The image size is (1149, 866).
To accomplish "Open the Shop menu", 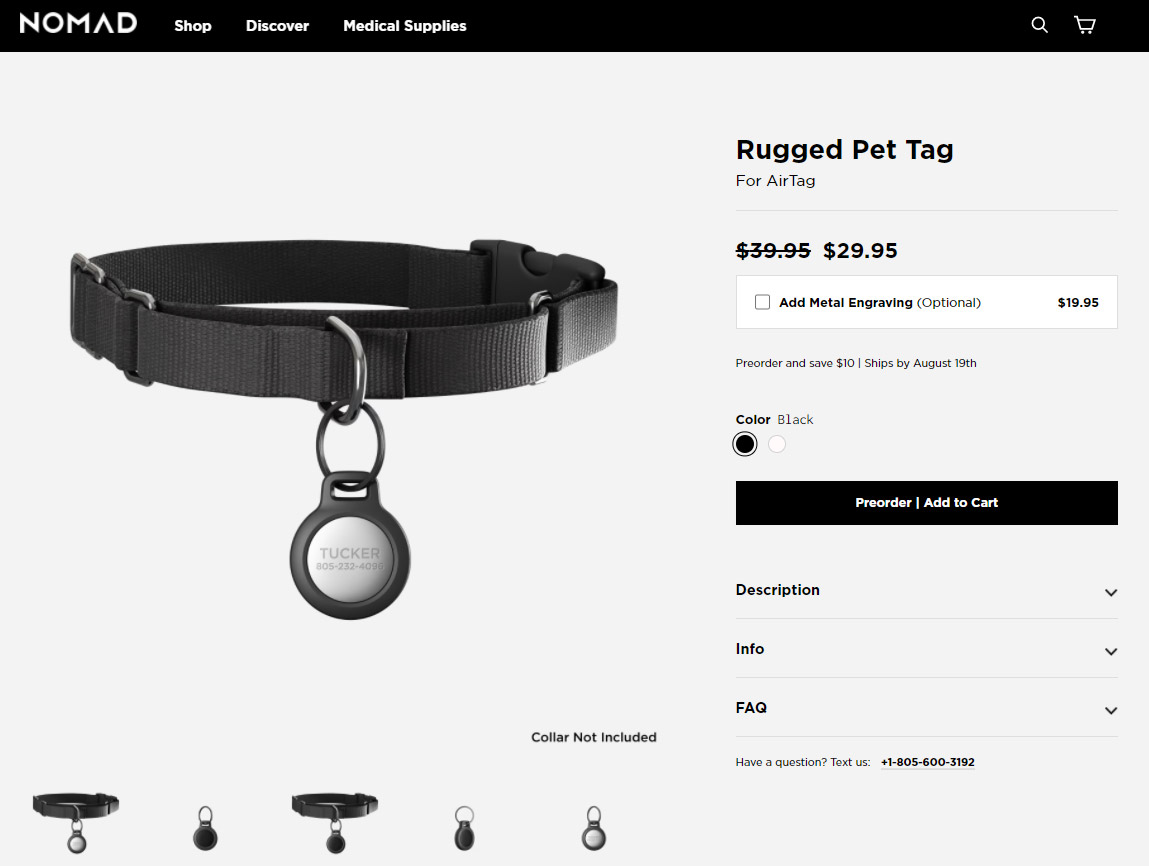I will click(x=193, y=26).
